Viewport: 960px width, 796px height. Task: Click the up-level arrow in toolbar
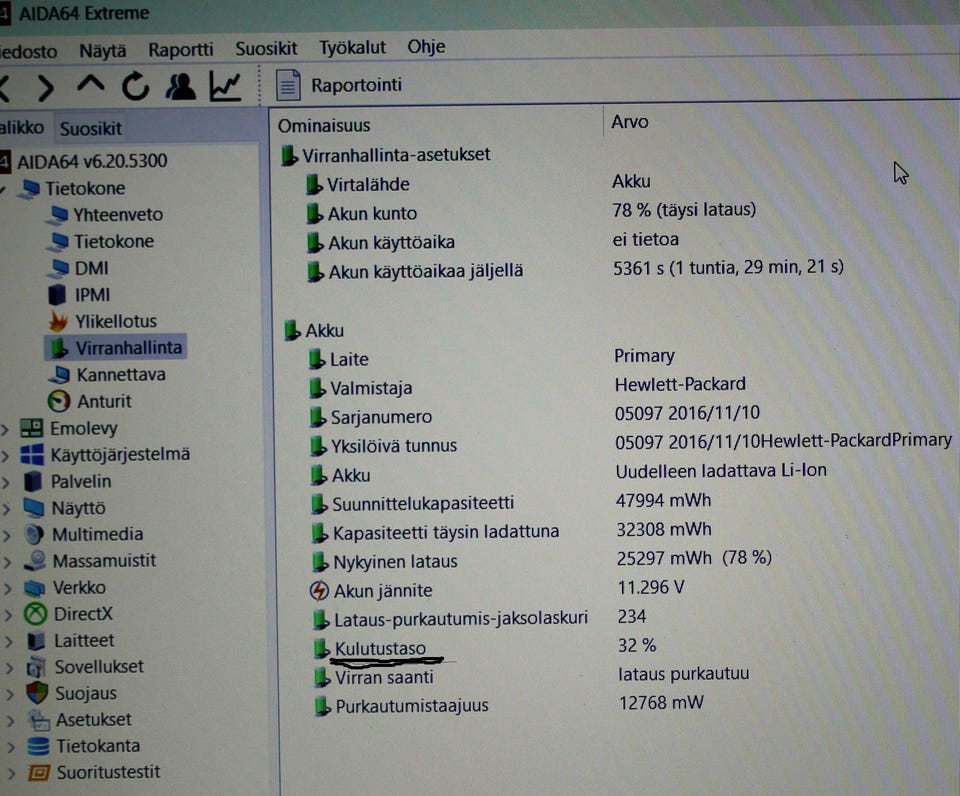pos(91,84)
